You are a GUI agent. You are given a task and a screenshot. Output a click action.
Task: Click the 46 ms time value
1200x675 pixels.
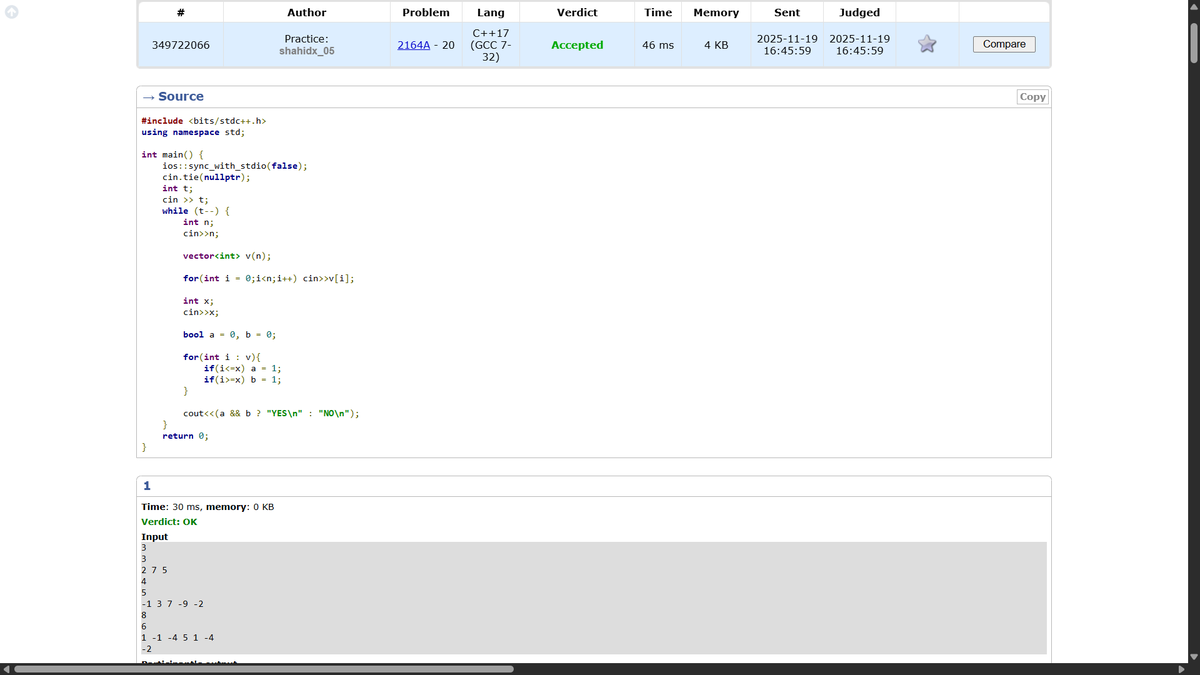[658, 45]
